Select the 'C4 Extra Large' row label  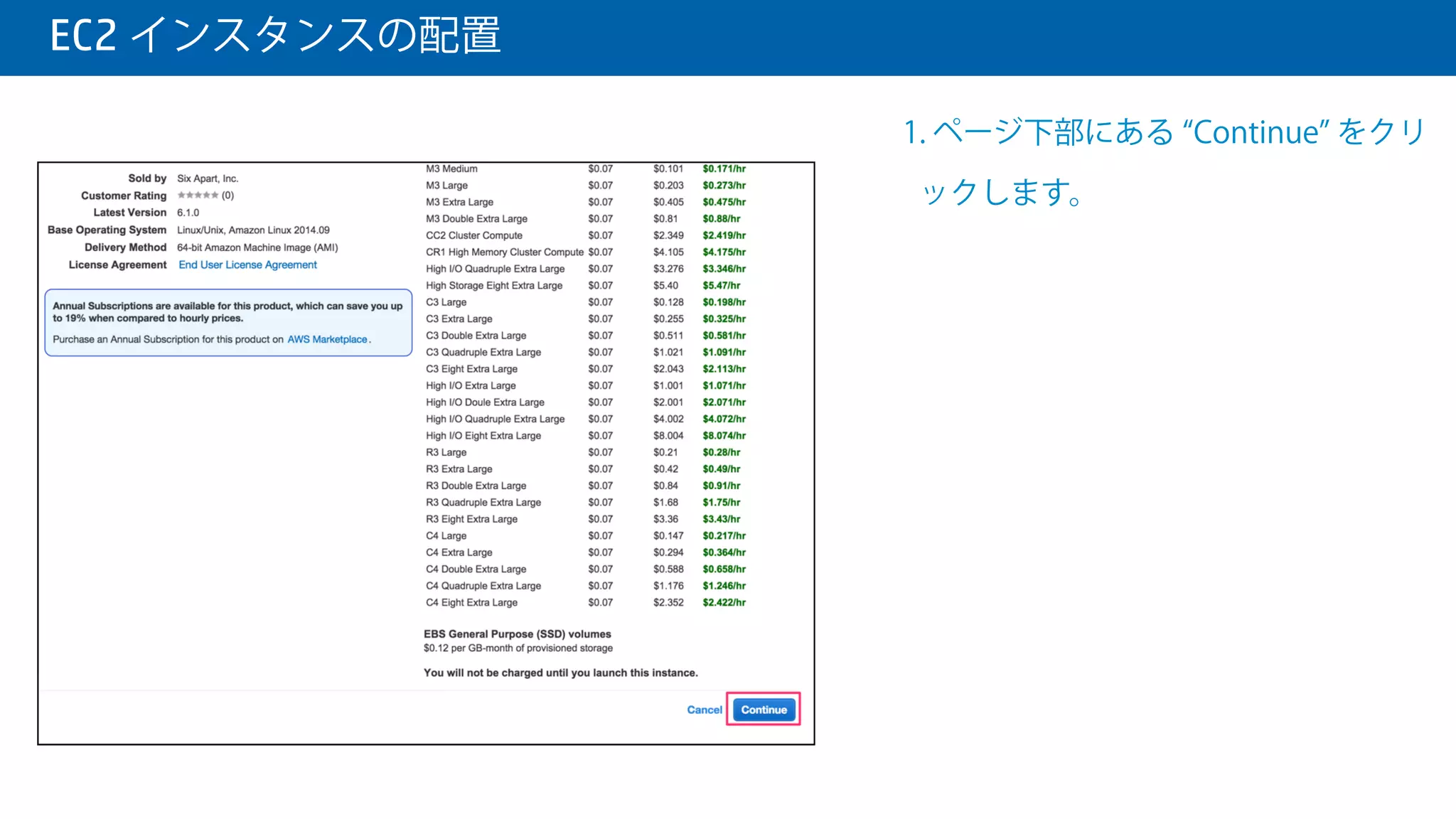coord(459,553)
